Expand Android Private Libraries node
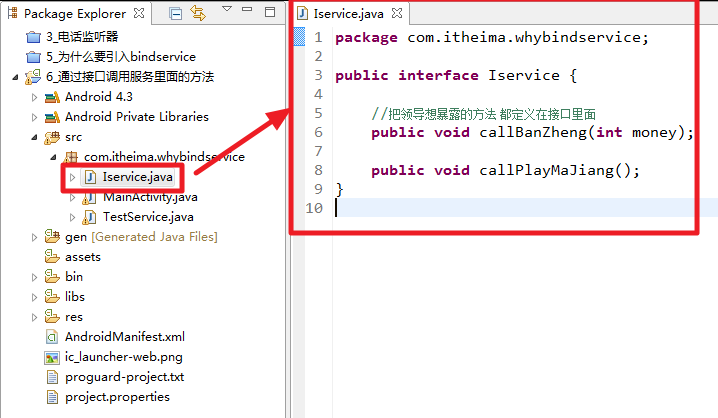718x418 pixels. click(34, 117)
